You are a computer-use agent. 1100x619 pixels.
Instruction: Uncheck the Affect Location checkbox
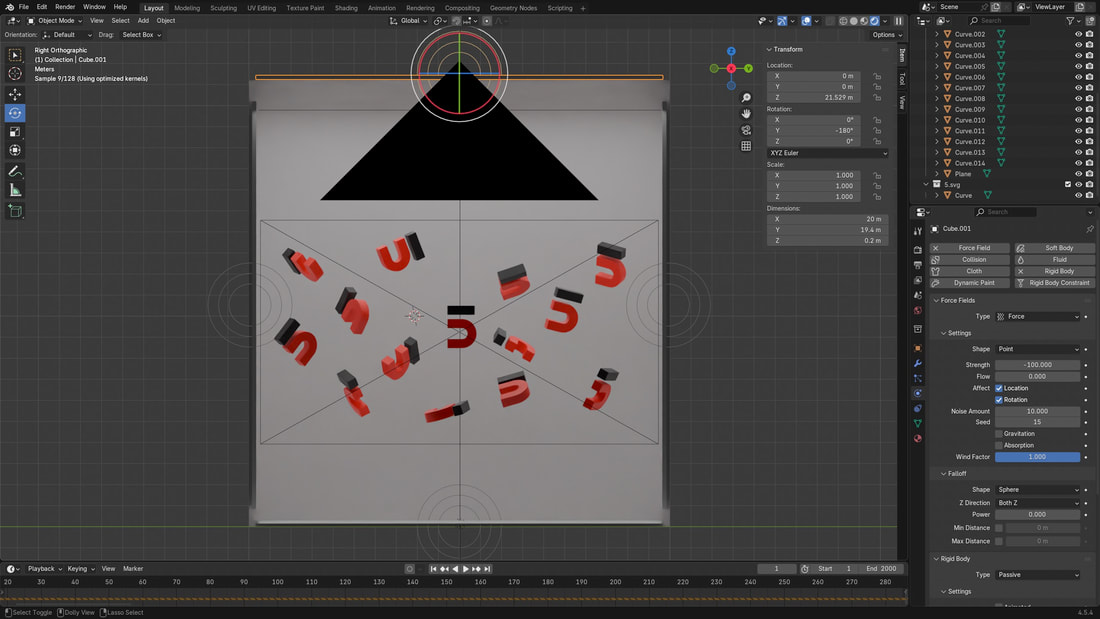pyautogui.click(x=999, y=388)
